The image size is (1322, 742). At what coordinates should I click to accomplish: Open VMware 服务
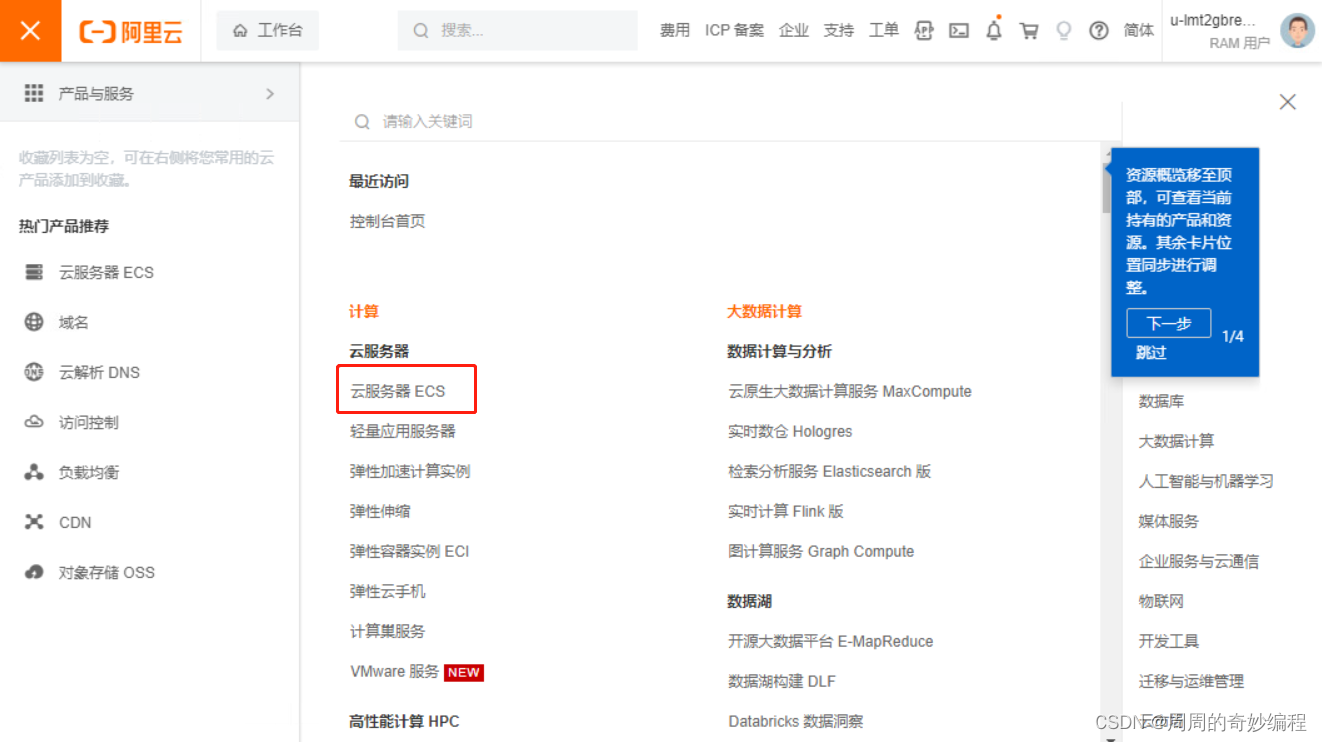coord(394,671)
